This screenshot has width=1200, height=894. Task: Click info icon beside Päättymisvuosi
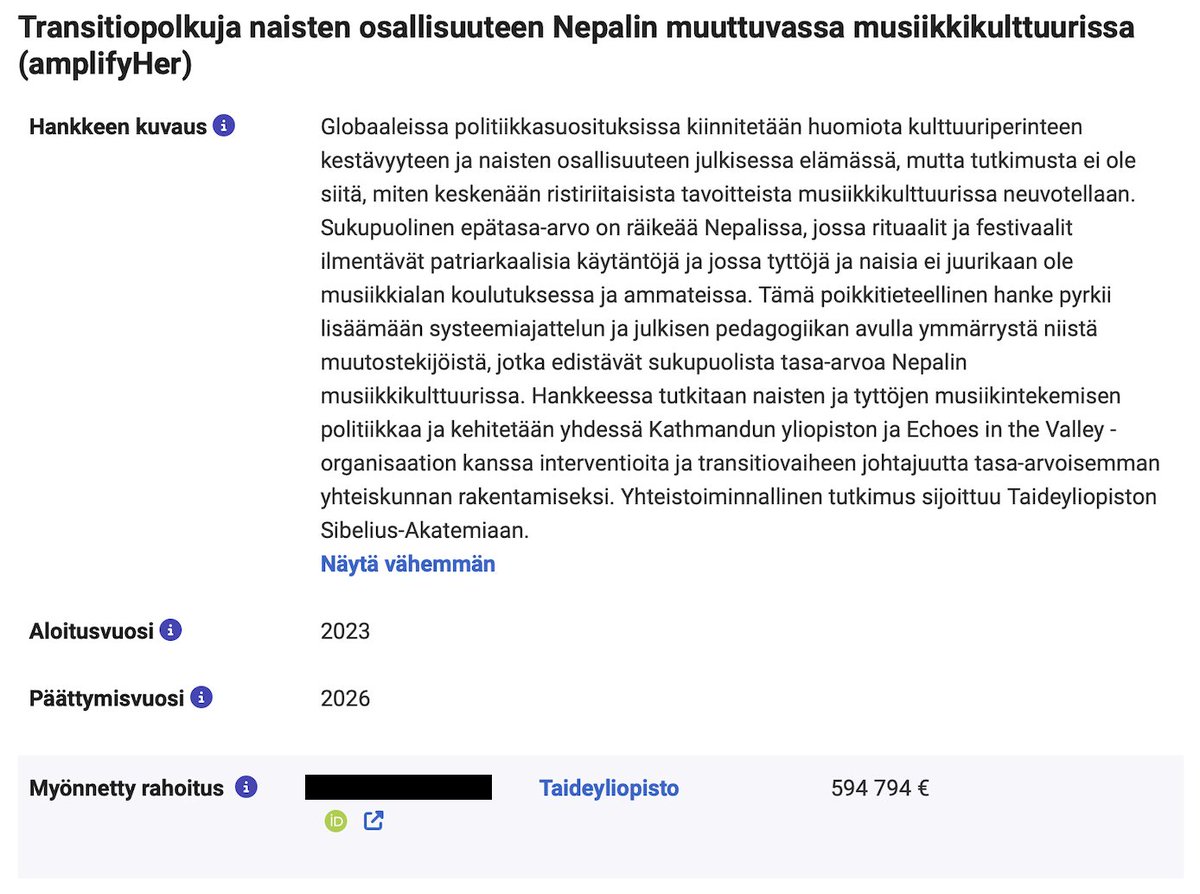click(x=202, y=697)
